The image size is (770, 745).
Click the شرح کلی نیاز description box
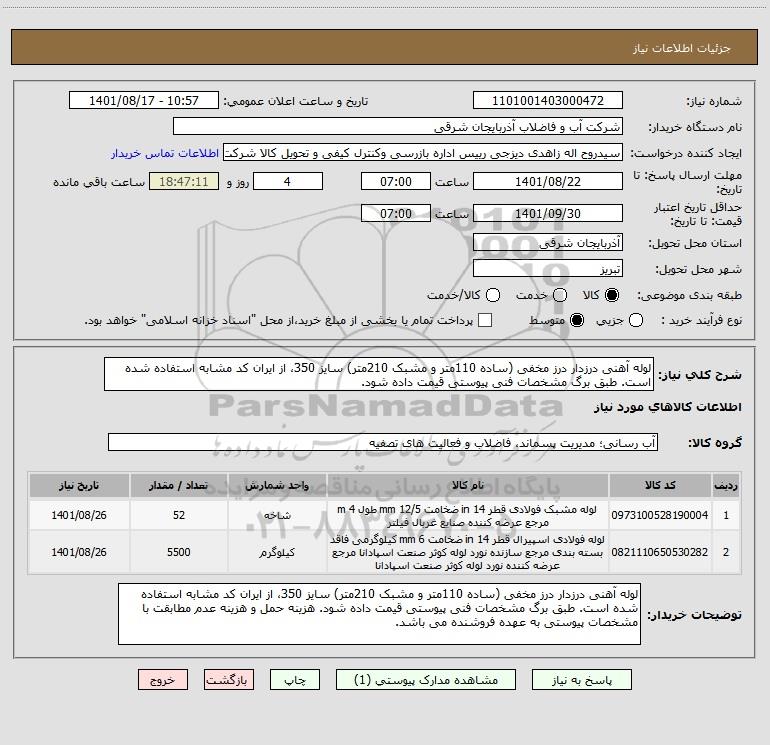click(x=379, y=375)
